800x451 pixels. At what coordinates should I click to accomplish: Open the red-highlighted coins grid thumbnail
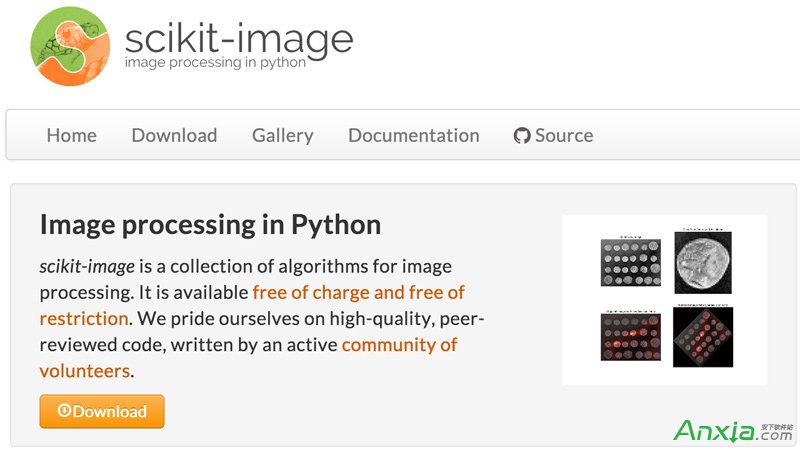[x=631, y=337]
